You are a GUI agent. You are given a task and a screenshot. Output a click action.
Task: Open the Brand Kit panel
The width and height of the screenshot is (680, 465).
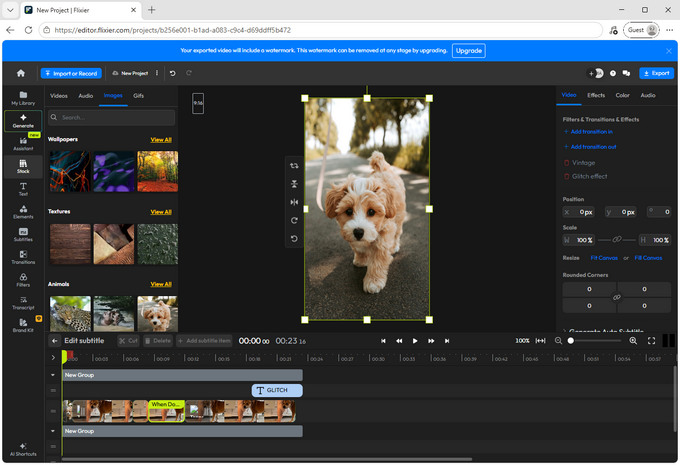point(23,325)
